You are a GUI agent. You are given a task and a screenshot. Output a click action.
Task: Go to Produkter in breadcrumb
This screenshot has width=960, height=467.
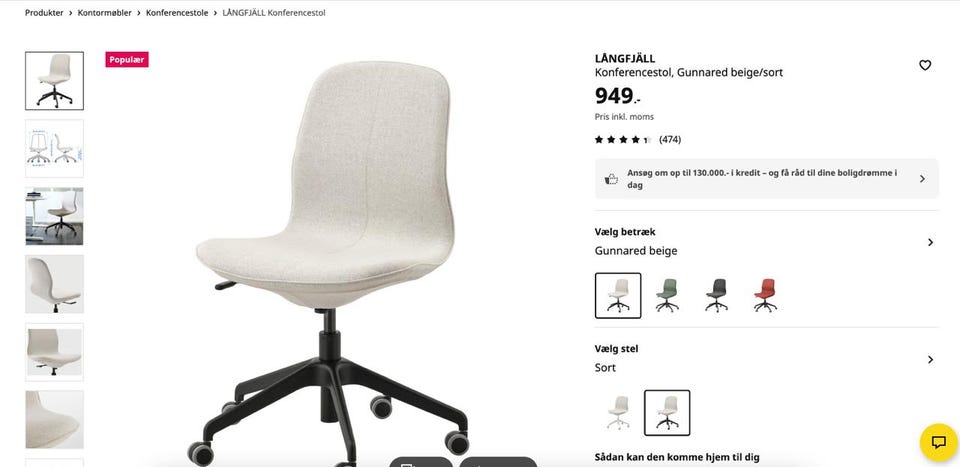[x=44, y=13]
